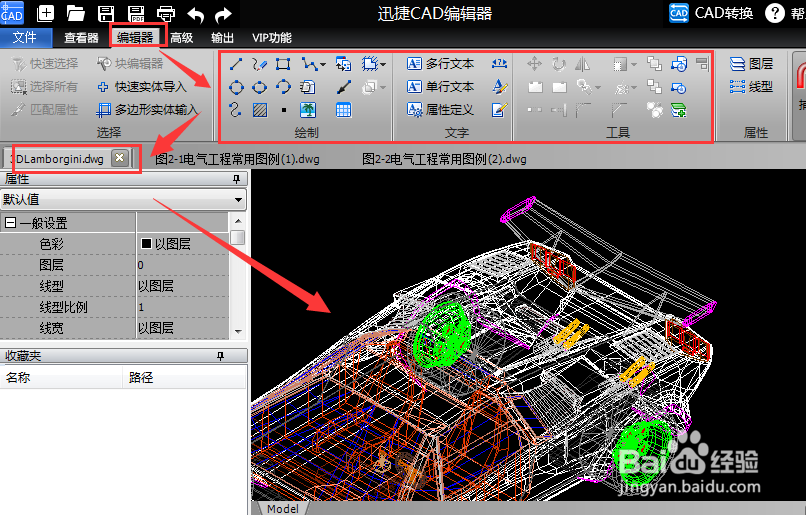Print the drawing with printer icon

tap(166, 13)
